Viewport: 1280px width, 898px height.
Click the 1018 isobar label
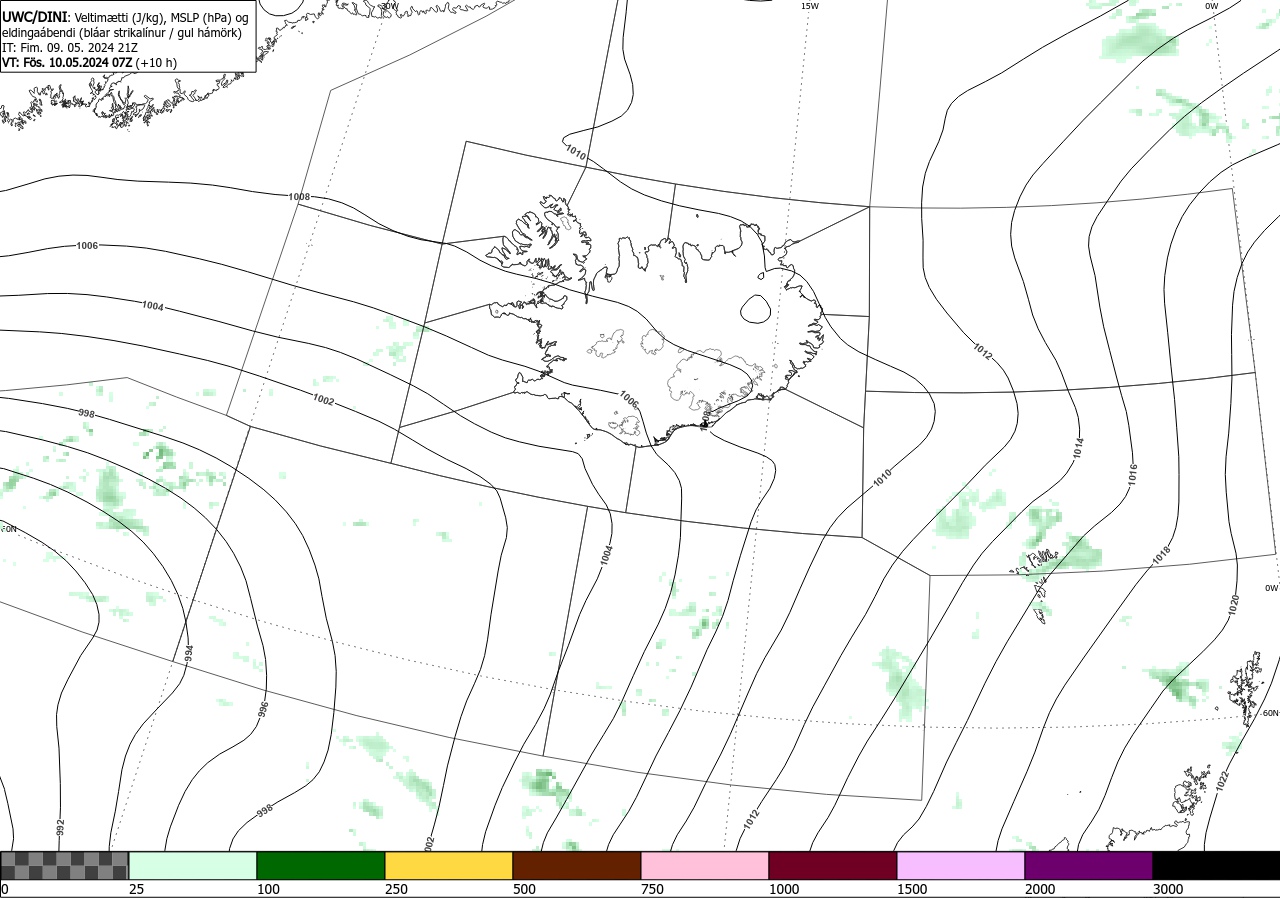click(1161, 556)
